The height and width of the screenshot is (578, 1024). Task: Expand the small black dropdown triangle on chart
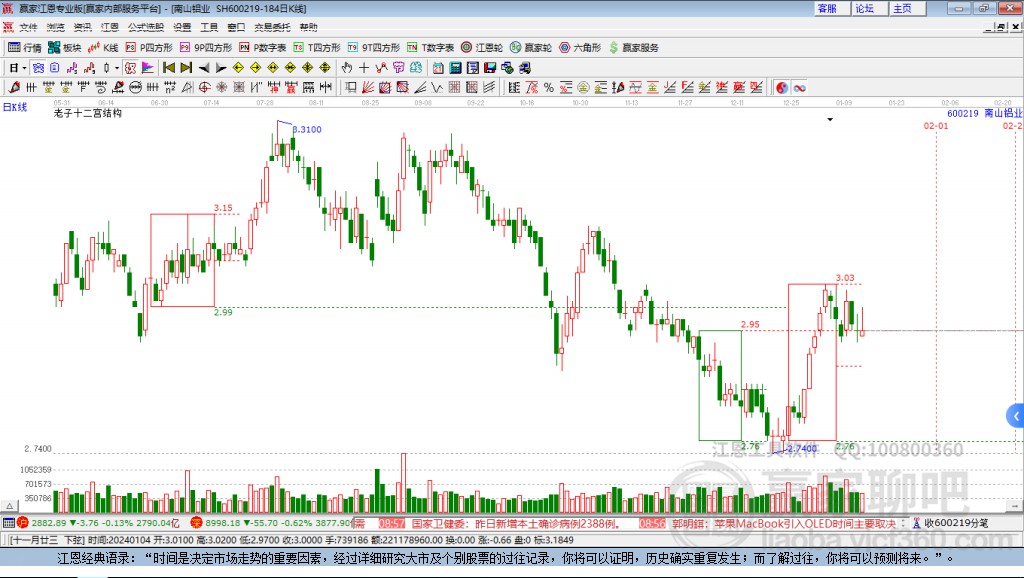click(830, 120)
